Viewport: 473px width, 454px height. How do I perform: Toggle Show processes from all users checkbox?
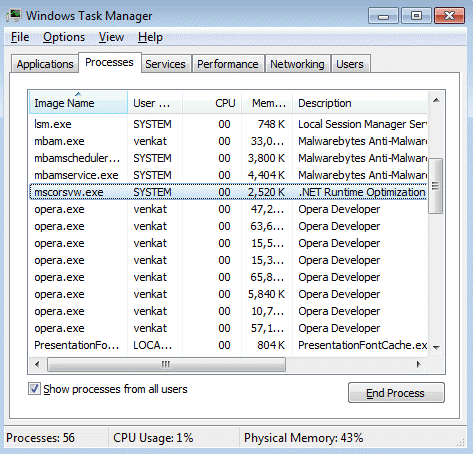tap(34, 389)
